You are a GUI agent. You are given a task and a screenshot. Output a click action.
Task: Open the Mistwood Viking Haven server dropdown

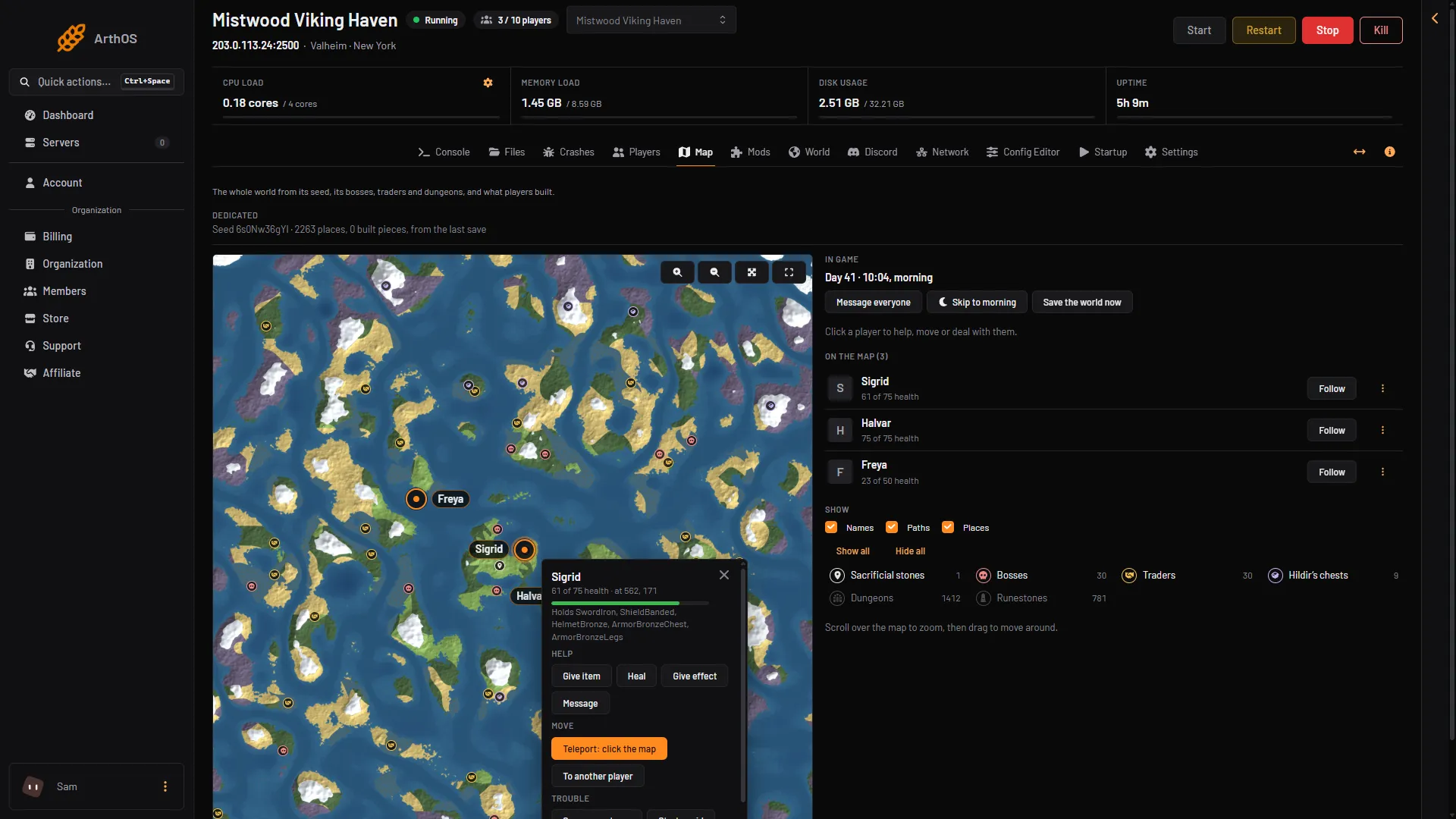[651, 20]
